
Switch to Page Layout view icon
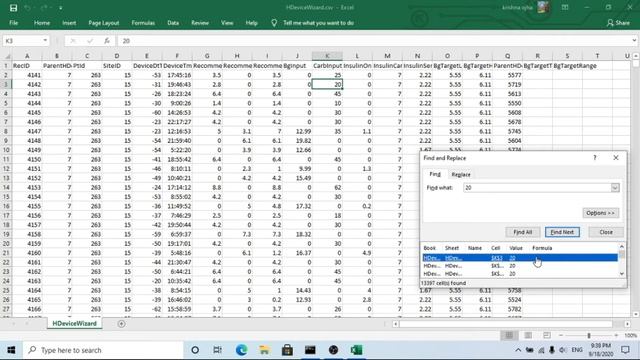(x=528, y=335)
